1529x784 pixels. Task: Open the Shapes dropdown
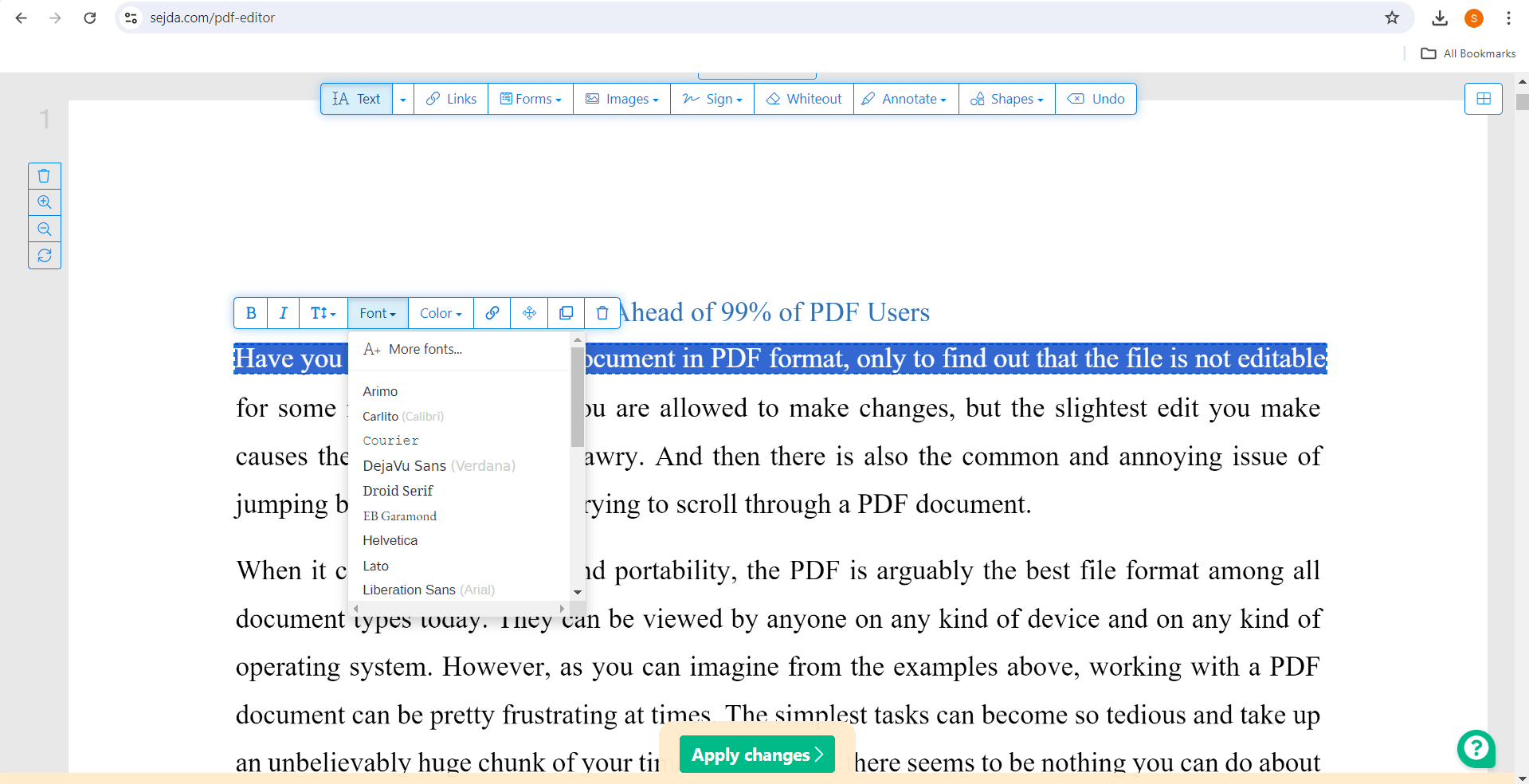pyautogui.click(x=1007, y=99)
